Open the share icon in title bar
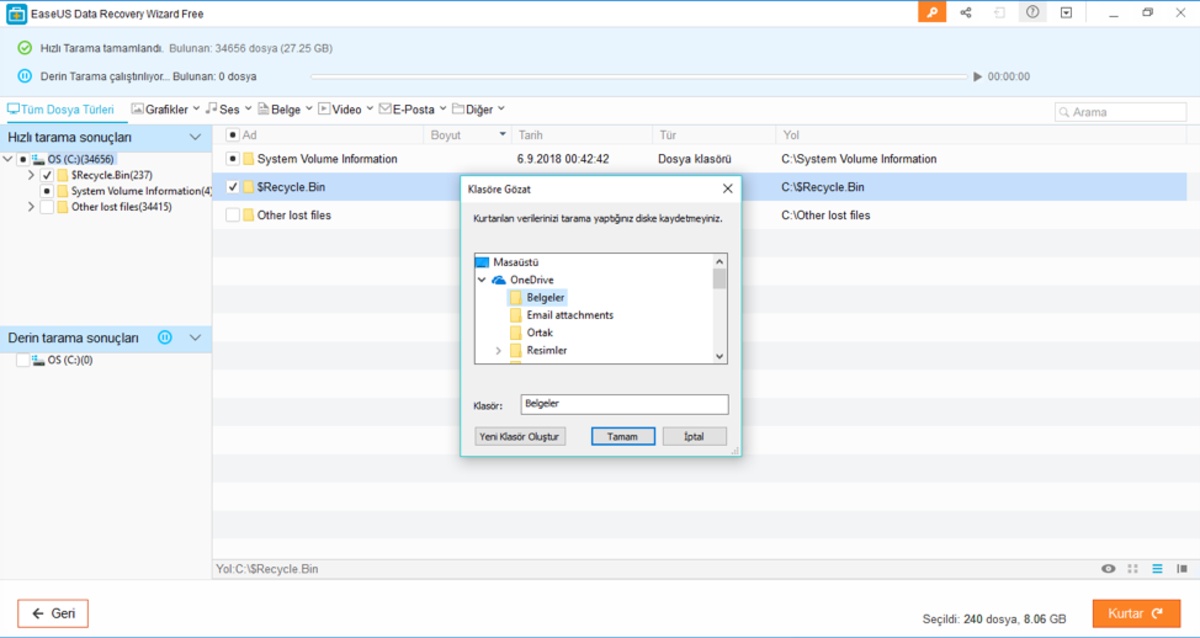Viewport: 1200px width, 638px height. coord(966,12)
